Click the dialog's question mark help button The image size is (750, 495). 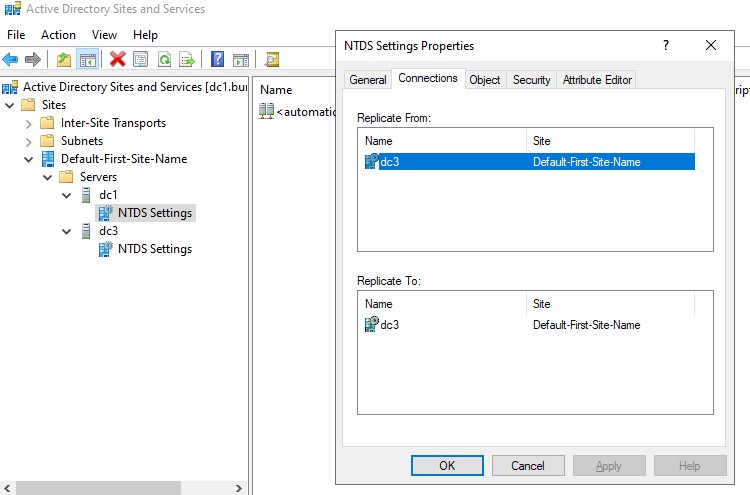(x=666, y=45)
